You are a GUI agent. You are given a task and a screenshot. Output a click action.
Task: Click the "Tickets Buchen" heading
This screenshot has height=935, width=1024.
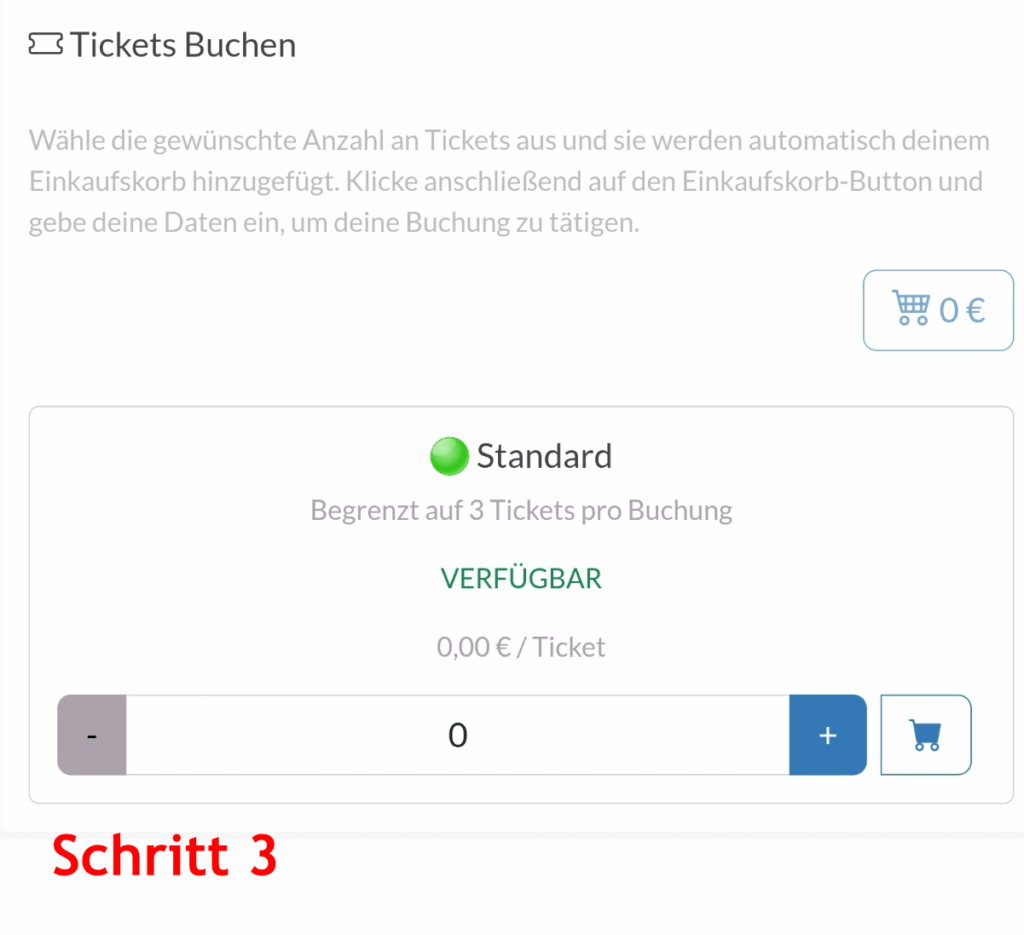183,45
